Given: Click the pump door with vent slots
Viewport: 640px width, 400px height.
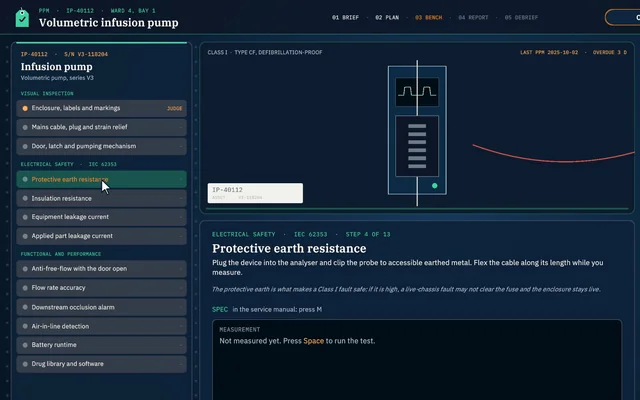Looking at the screenshot, I should (x=417, y=146).
